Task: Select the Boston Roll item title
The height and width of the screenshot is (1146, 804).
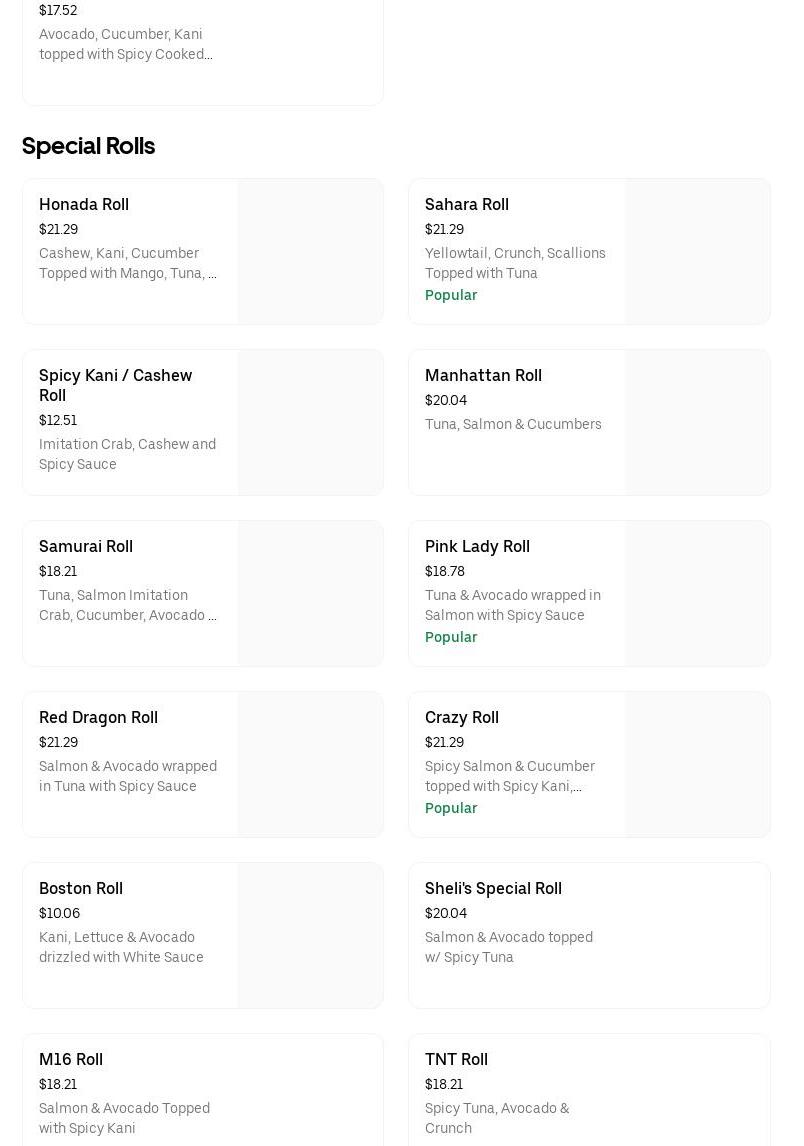Action: (x=81, y=888)
